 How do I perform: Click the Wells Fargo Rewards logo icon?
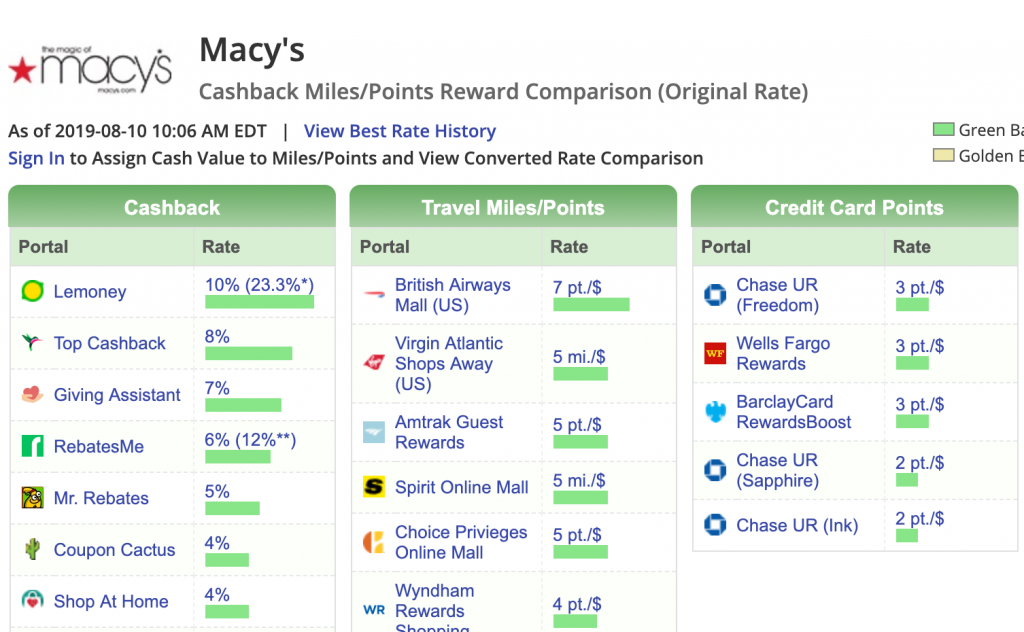(x=715, y=353)
